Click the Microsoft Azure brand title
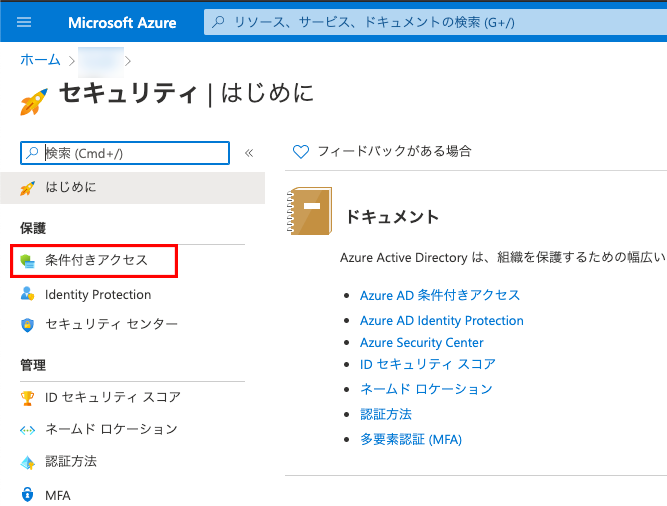Image resolution: width=667 pixels, height=506 pixels. 122,23
